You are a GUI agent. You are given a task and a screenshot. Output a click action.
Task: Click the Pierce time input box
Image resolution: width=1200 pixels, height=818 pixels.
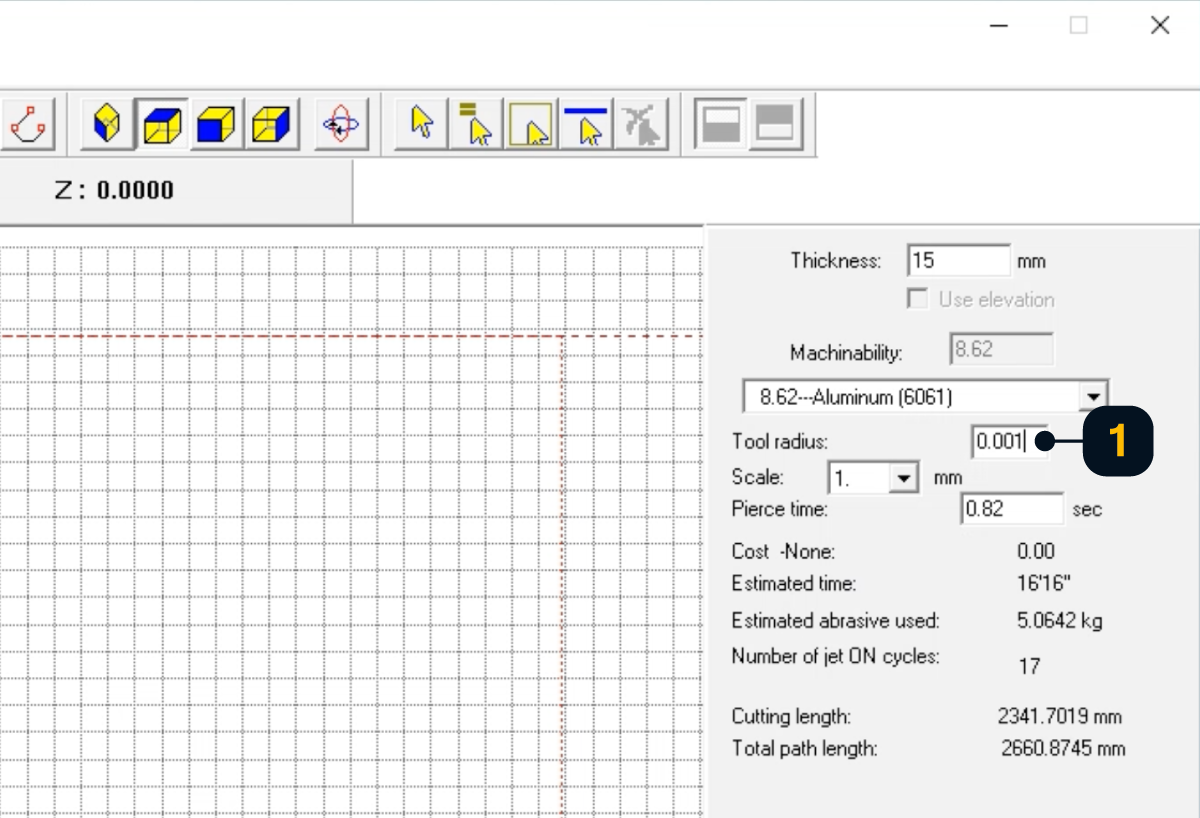(1012, 509)
